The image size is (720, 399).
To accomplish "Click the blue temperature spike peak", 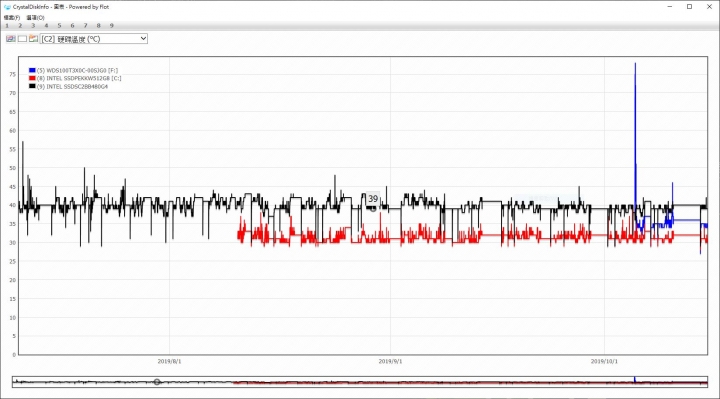I will pos(635,63).
